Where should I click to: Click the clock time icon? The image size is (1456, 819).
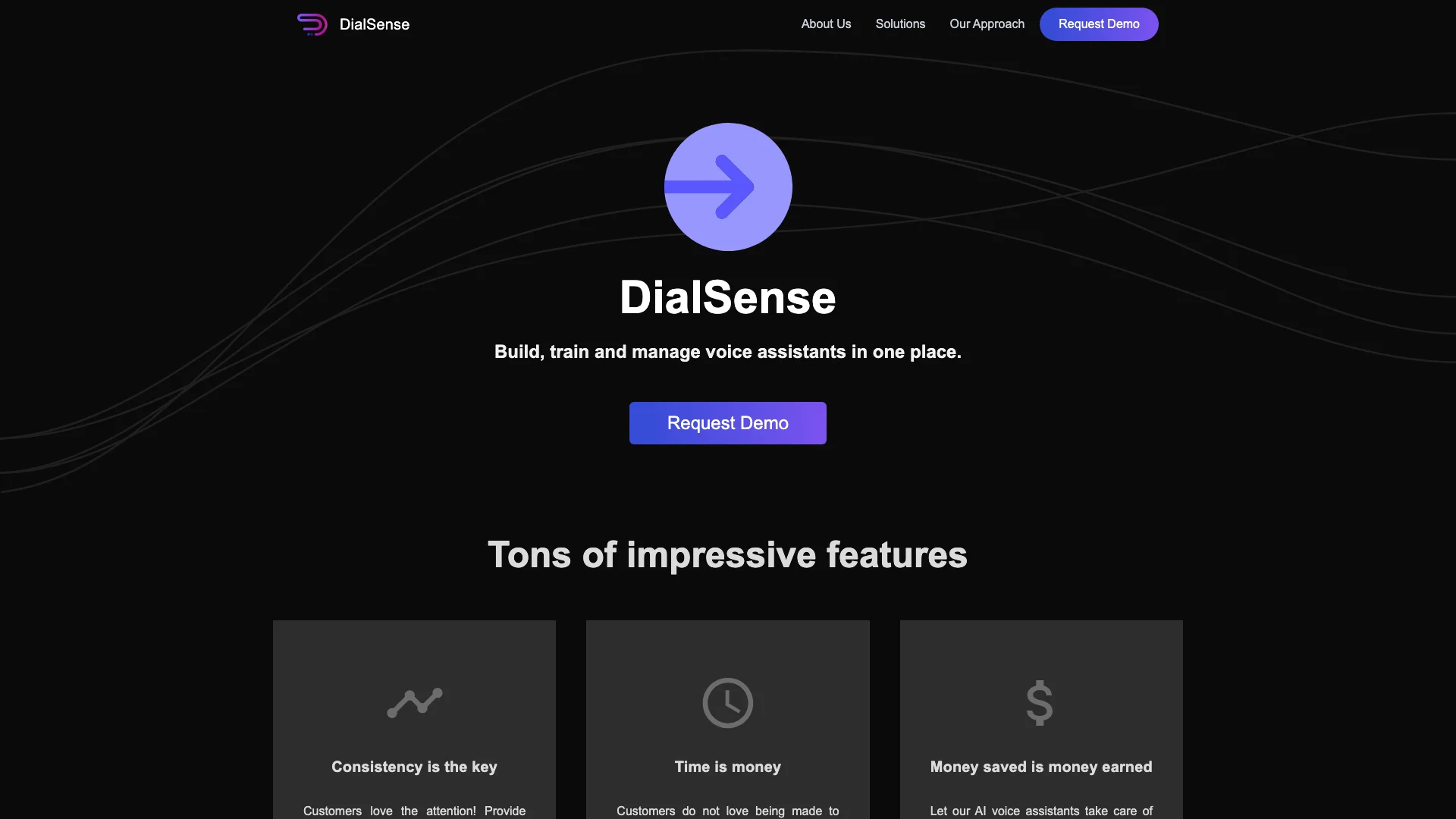[728, 703]
